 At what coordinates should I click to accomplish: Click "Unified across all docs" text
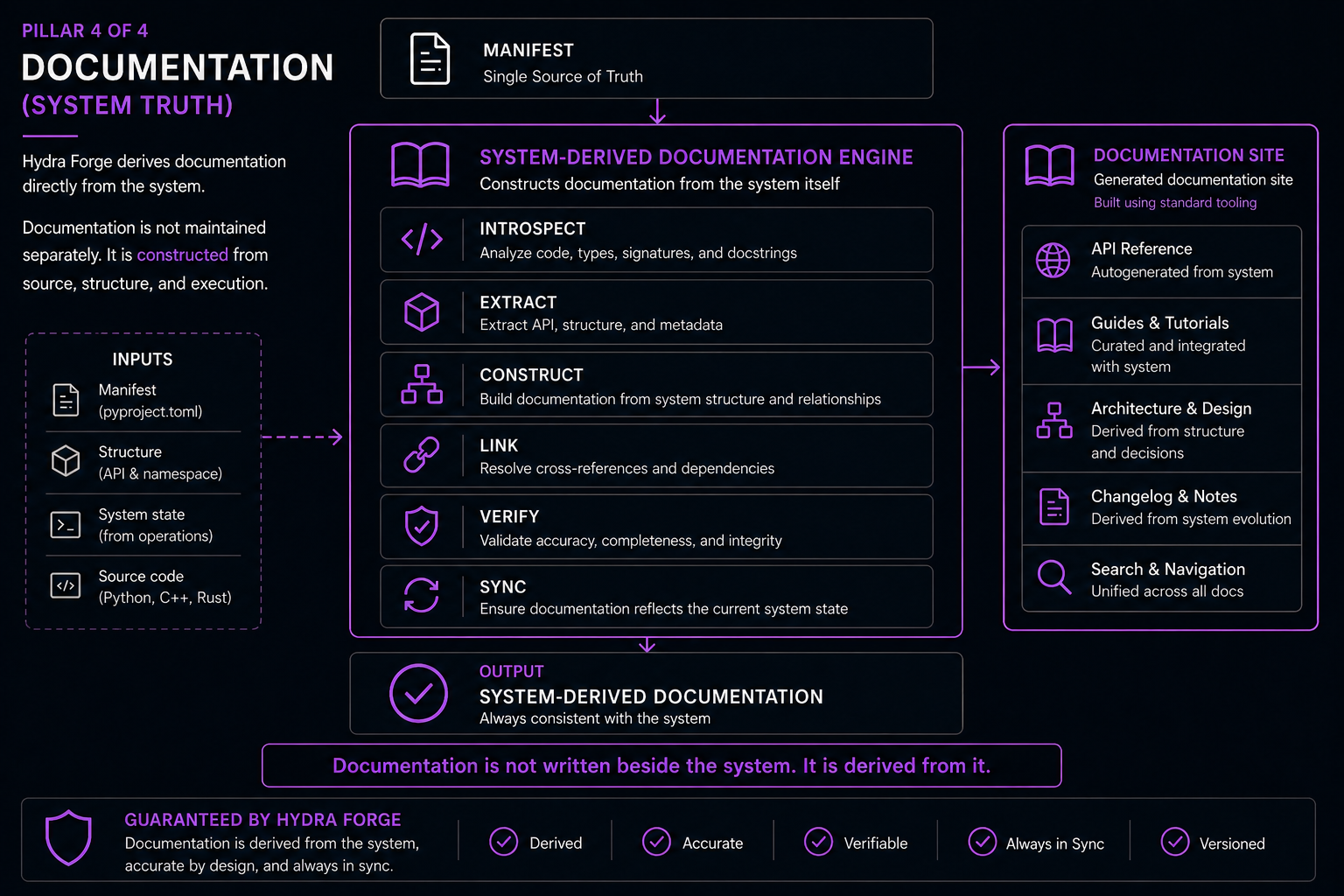coord(1167,591)
